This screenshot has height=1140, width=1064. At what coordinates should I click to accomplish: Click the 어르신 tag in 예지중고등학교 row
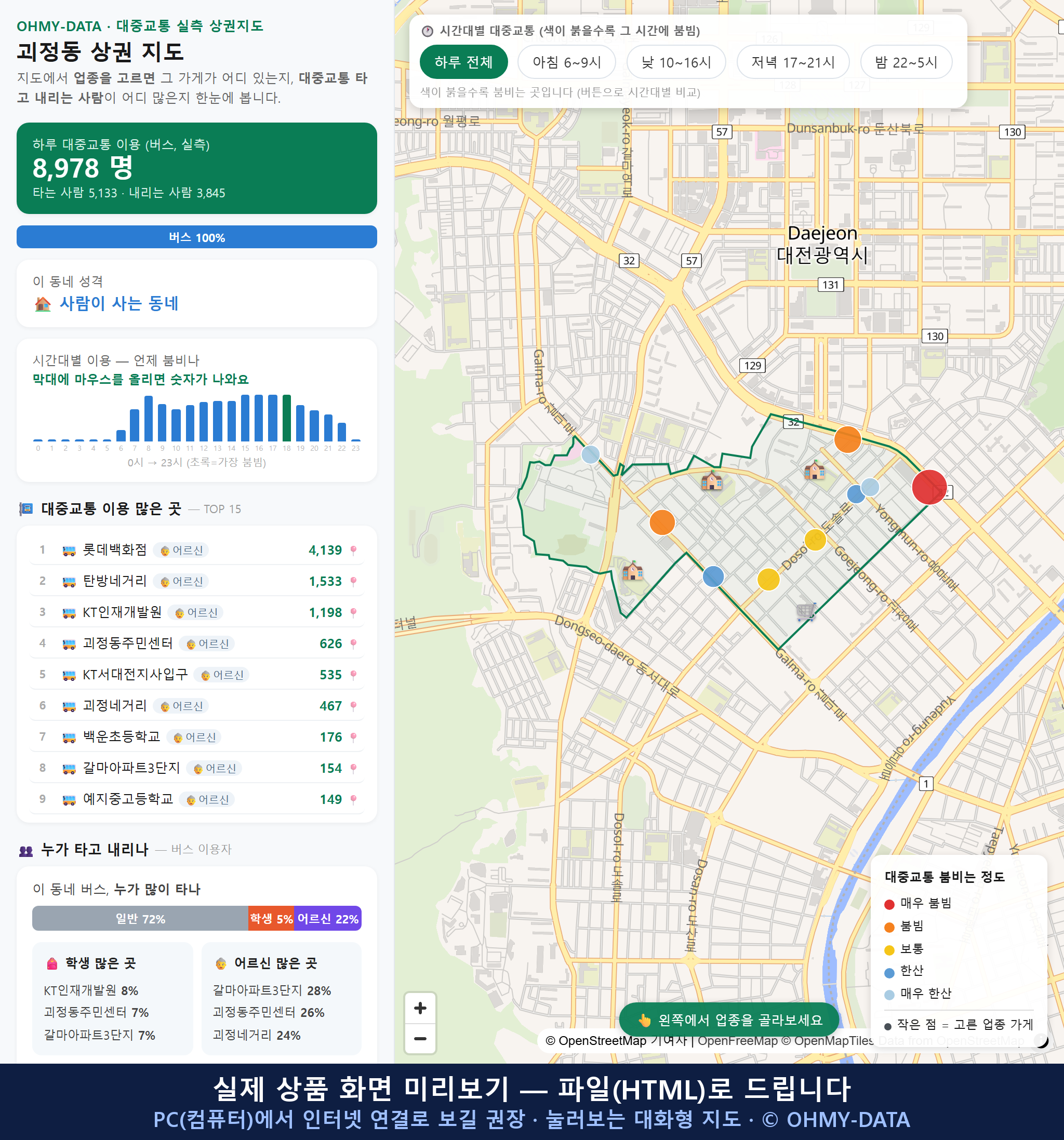207,799
